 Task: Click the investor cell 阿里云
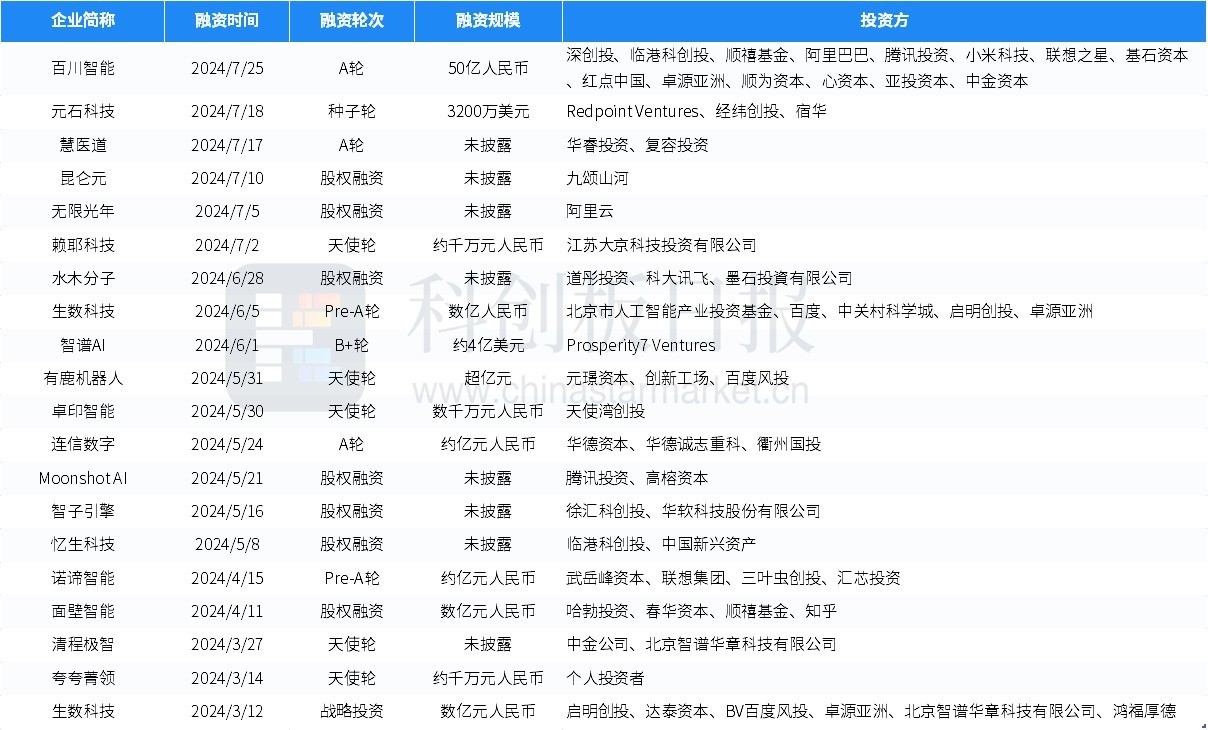(x=589, y=211)
